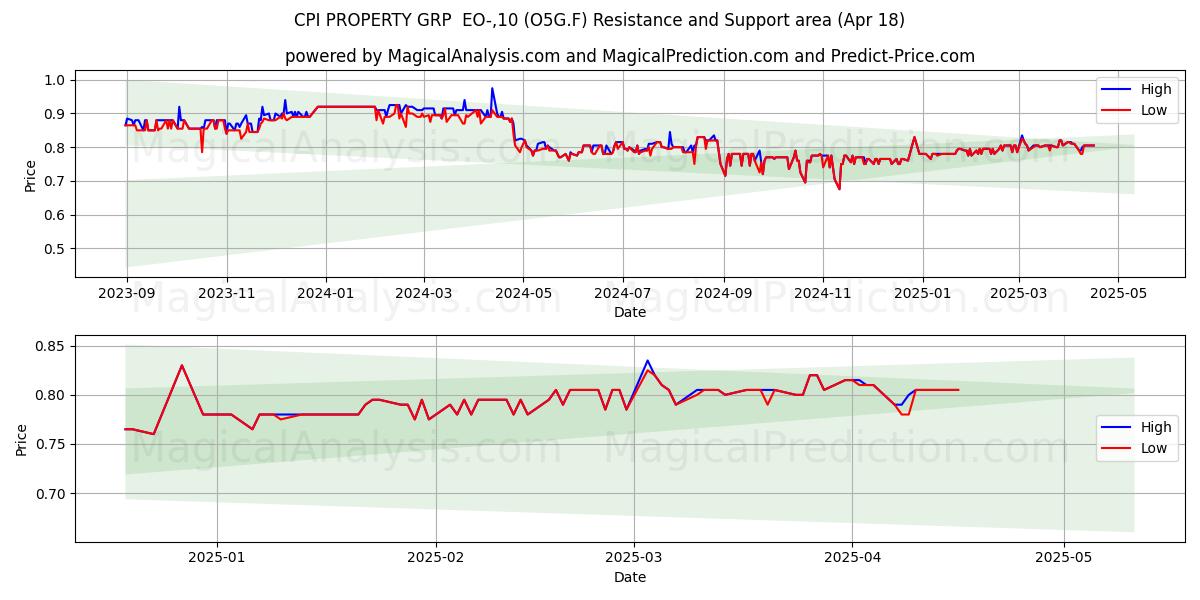Click the upper chart's '1.0' price tick

coord(55,80)
